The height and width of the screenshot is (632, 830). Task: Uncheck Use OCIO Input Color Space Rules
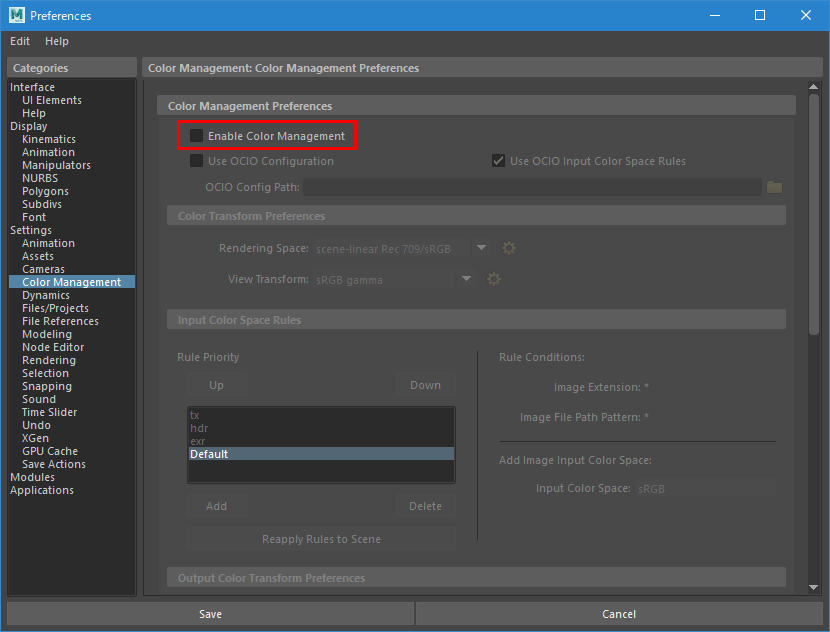click(499, 161)
